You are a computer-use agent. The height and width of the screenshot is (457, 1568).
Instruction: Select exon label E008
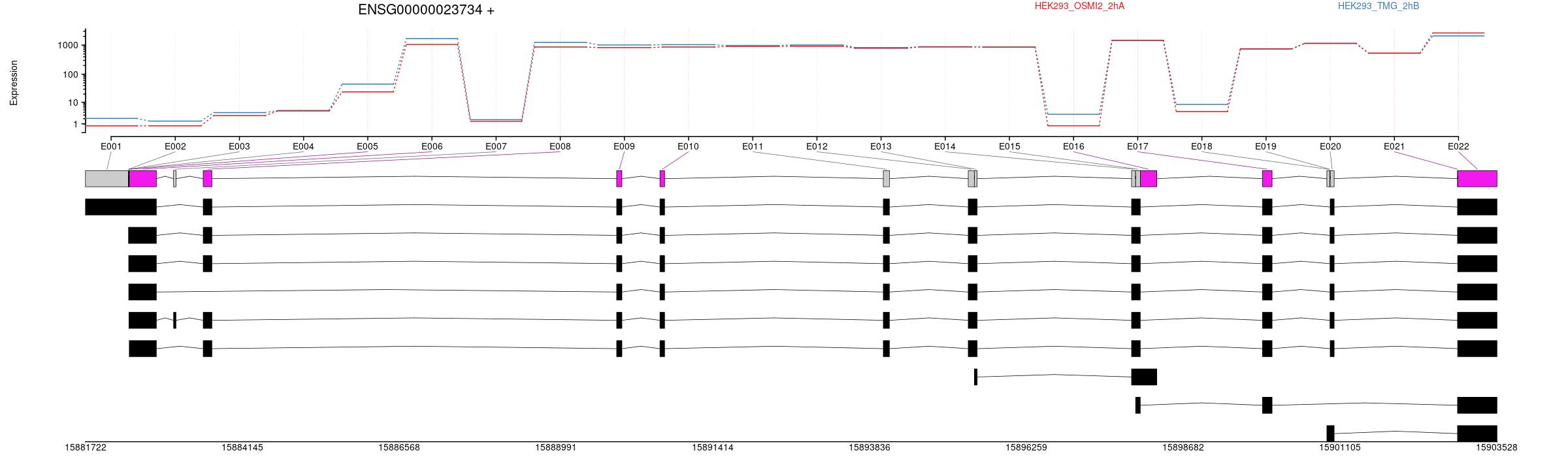(560, 146)
